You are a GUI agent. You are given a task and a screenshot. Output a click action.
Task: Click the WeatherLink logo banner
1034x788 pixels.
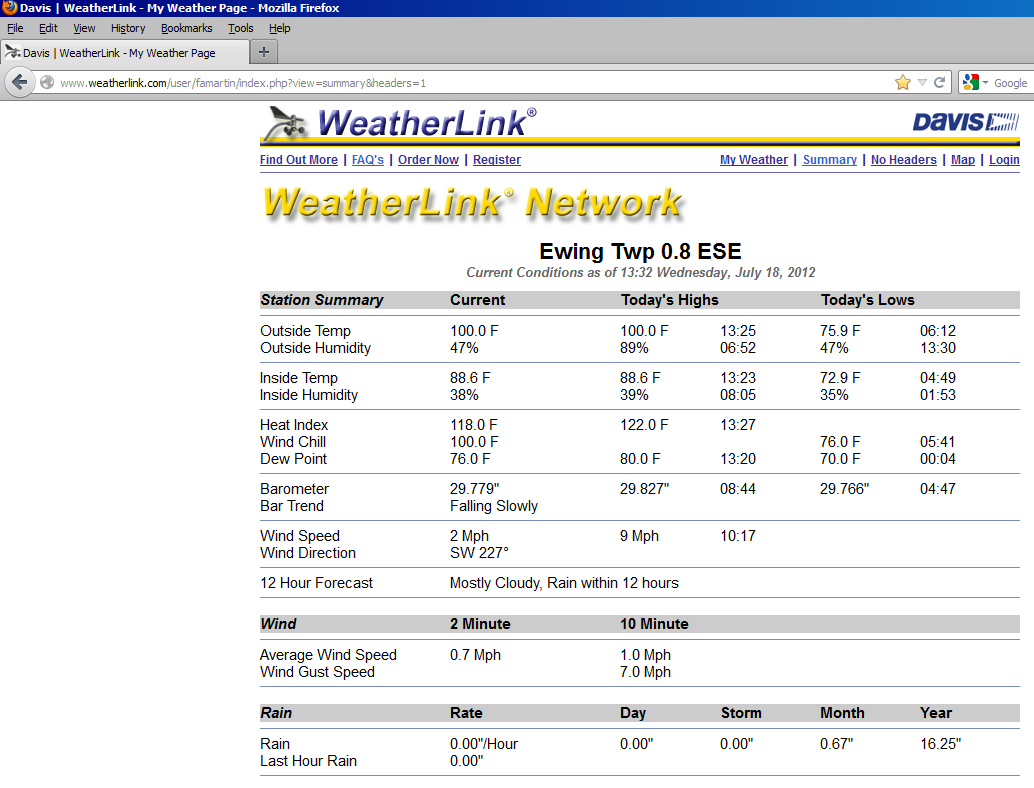[400, 123]
